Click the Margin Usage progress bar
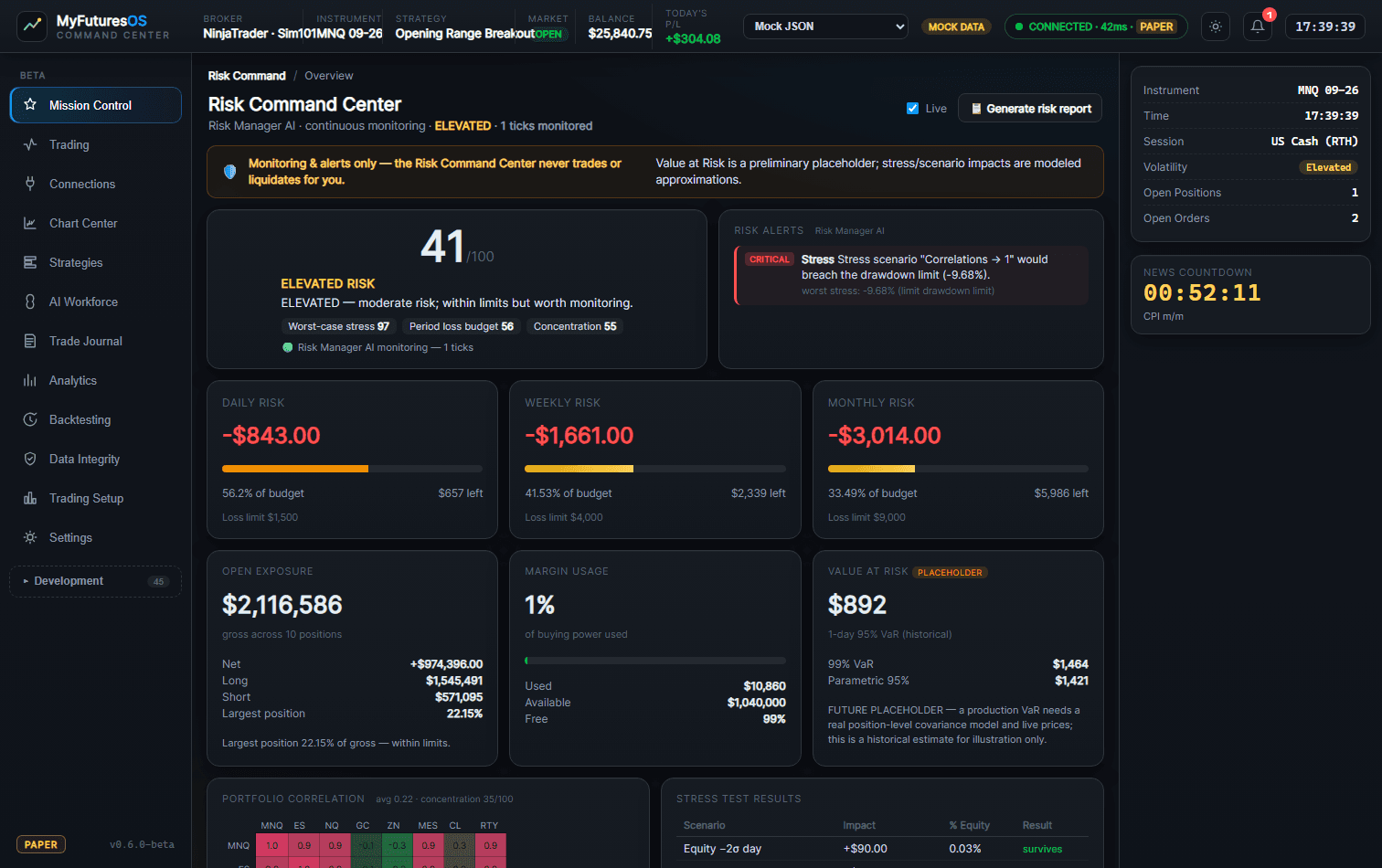Viewport: 1382px width, 868px height. pyautogui.click(x=655, y=661)
